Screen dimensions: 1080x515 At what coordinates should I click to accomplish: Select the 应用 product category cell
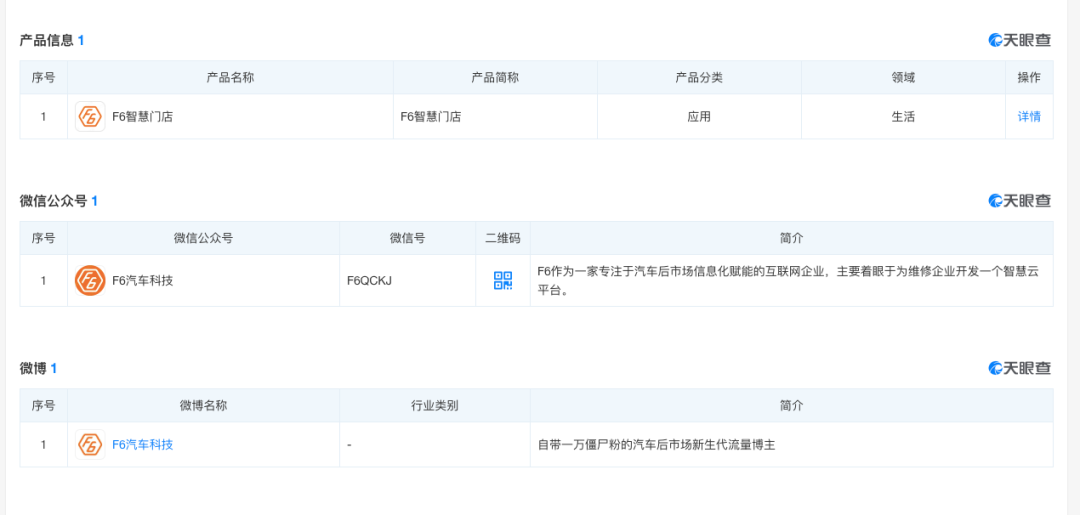pyautogui.click(x=698, y=116)
